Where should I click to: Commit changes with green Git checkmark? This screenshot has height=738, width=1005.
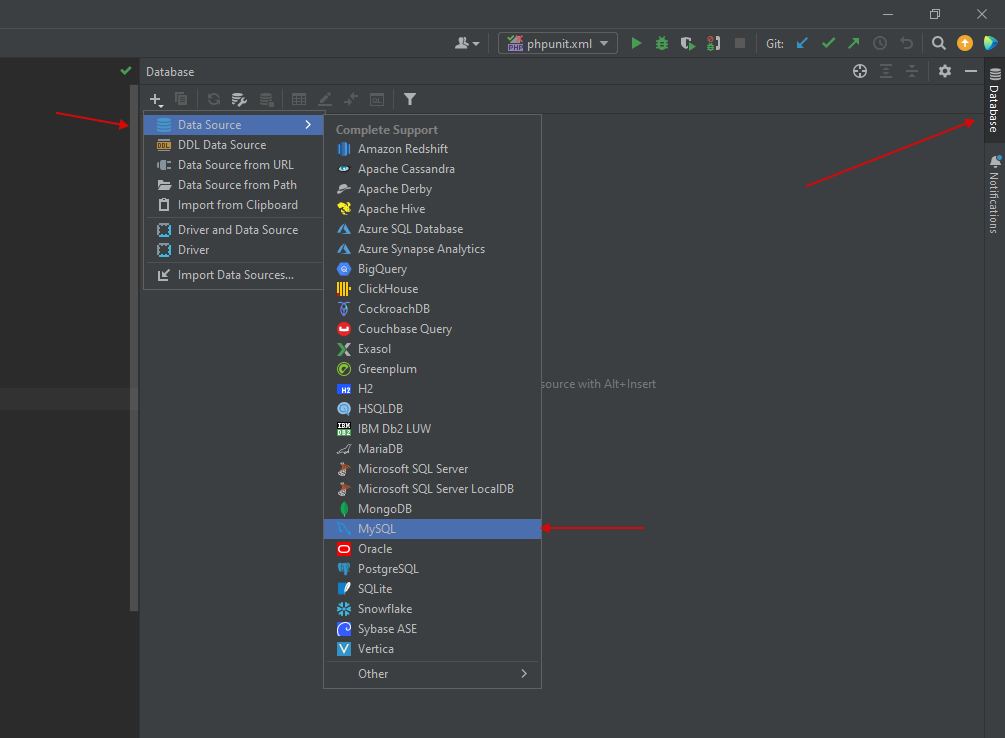(x=828, y=43)
